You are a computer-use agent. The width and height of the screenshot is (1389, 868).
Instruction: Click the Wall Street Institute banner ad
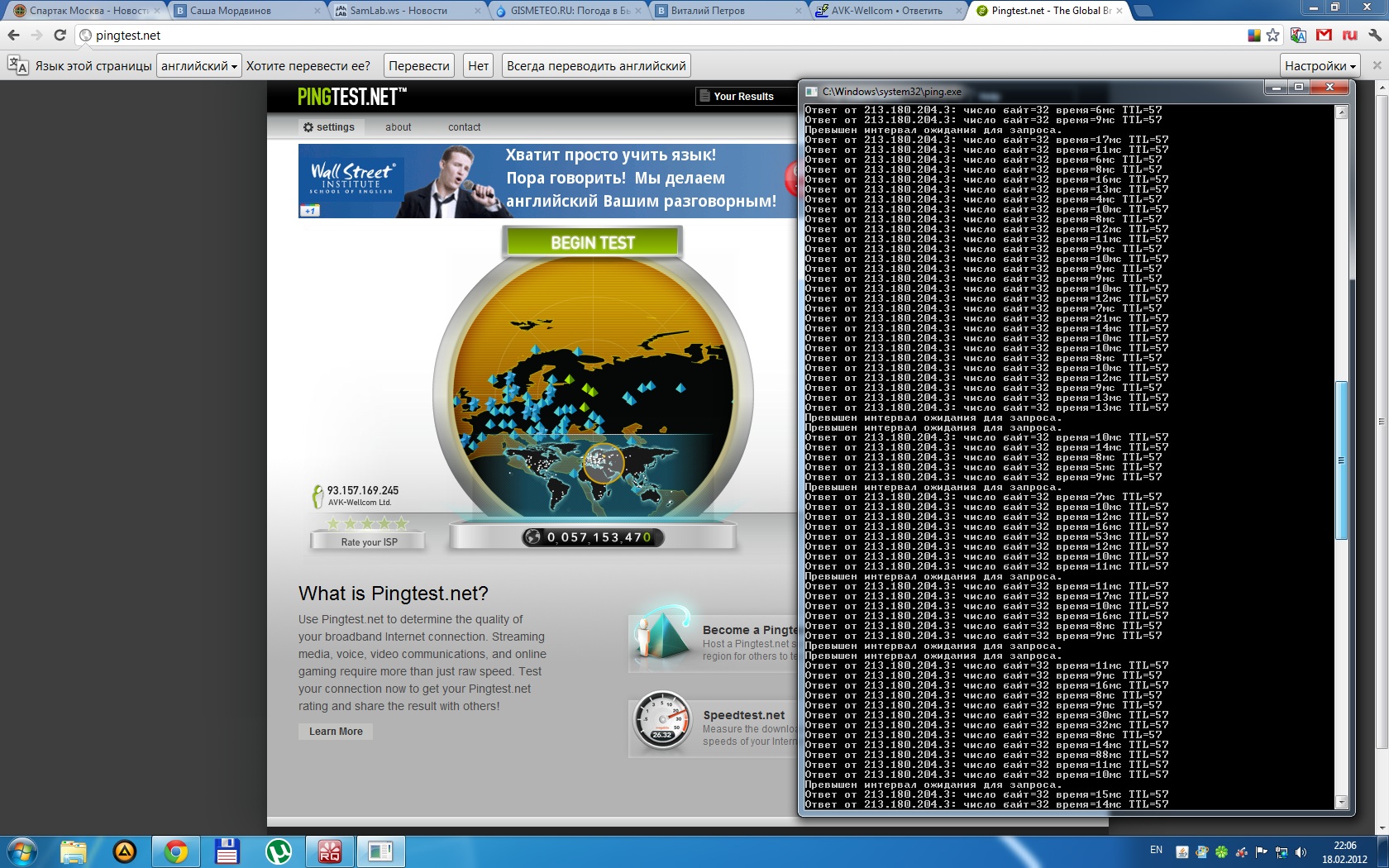547,181
